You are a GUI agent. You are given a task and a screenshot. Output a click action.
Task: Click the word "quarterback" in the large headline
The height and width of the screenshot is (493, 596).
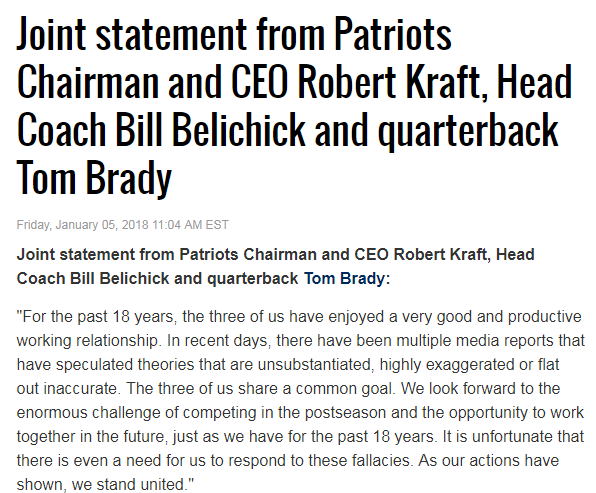point(468,131)
